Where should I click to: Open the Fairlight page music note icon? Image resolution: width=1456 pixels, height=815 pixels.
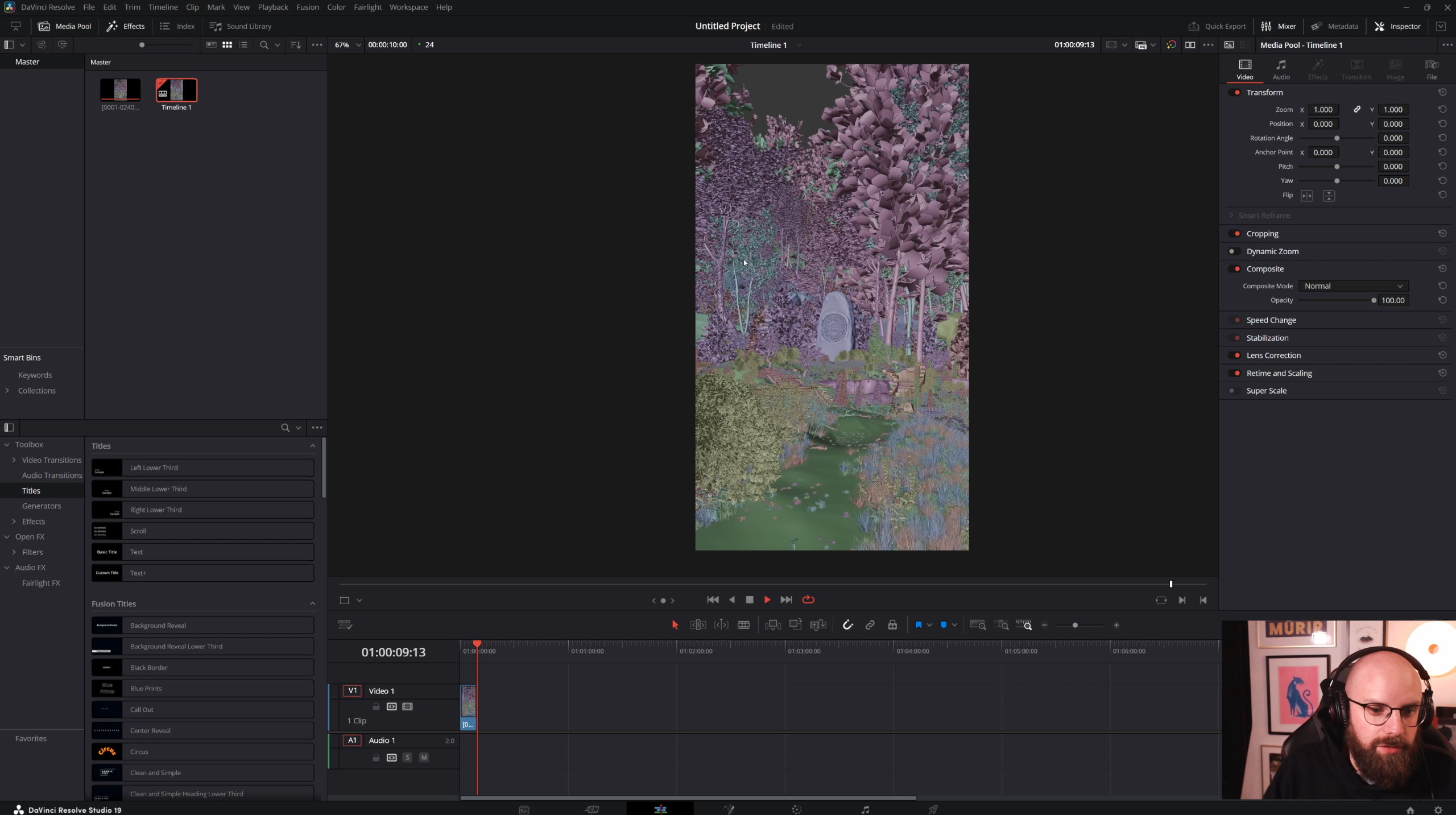865,809
